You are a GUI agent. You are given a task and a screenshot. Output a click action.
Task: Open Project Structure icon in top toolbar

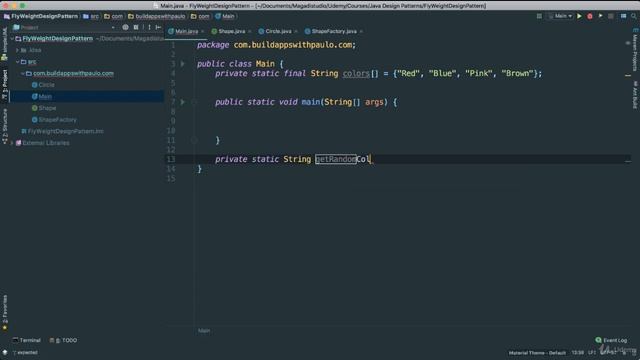tap(623, 16)
